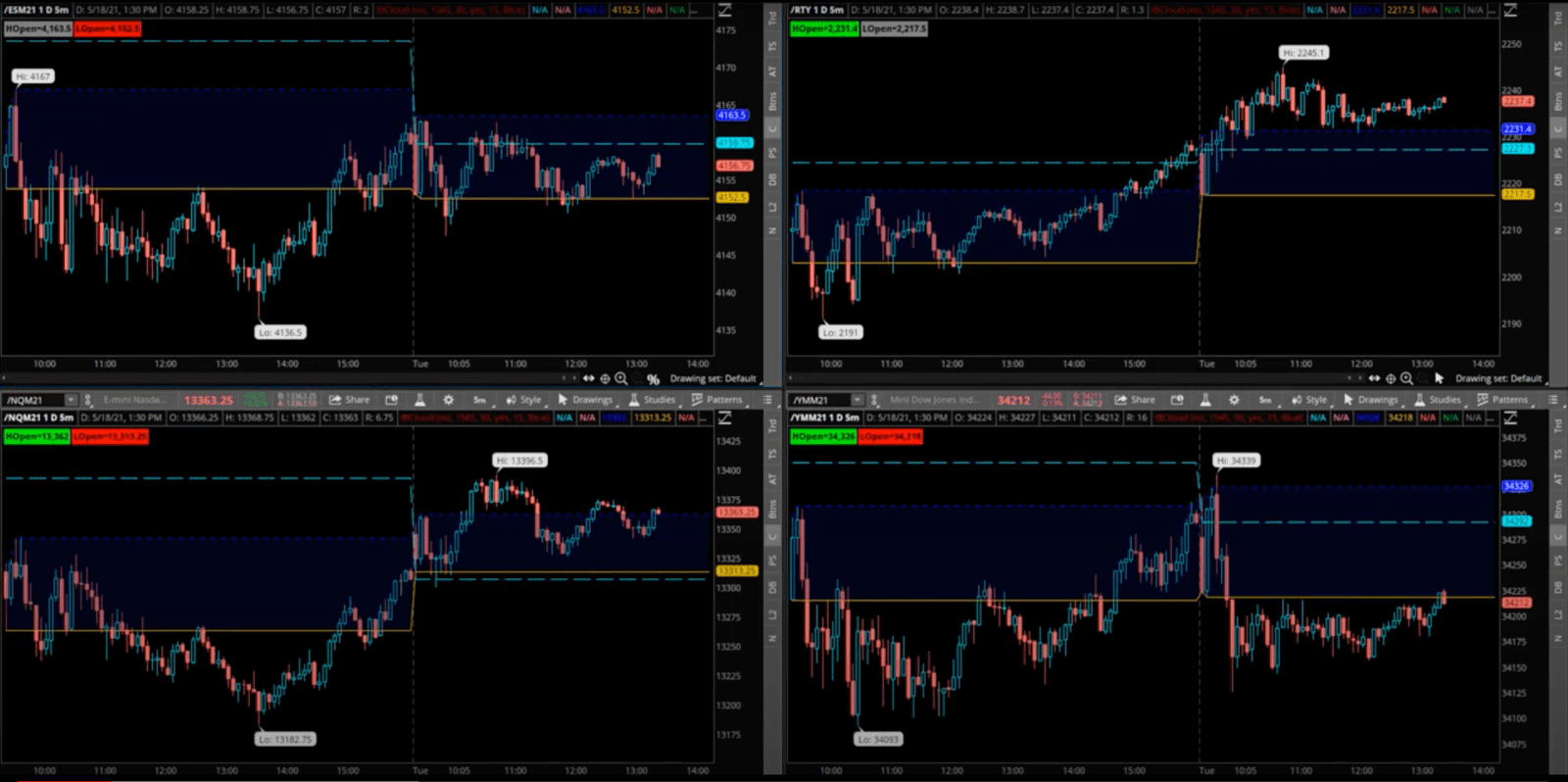The width and height of the screenshot is (1568, 782).
Task: Open the Patterns menu on the /NQM21 chart
Action: (717, 400)
